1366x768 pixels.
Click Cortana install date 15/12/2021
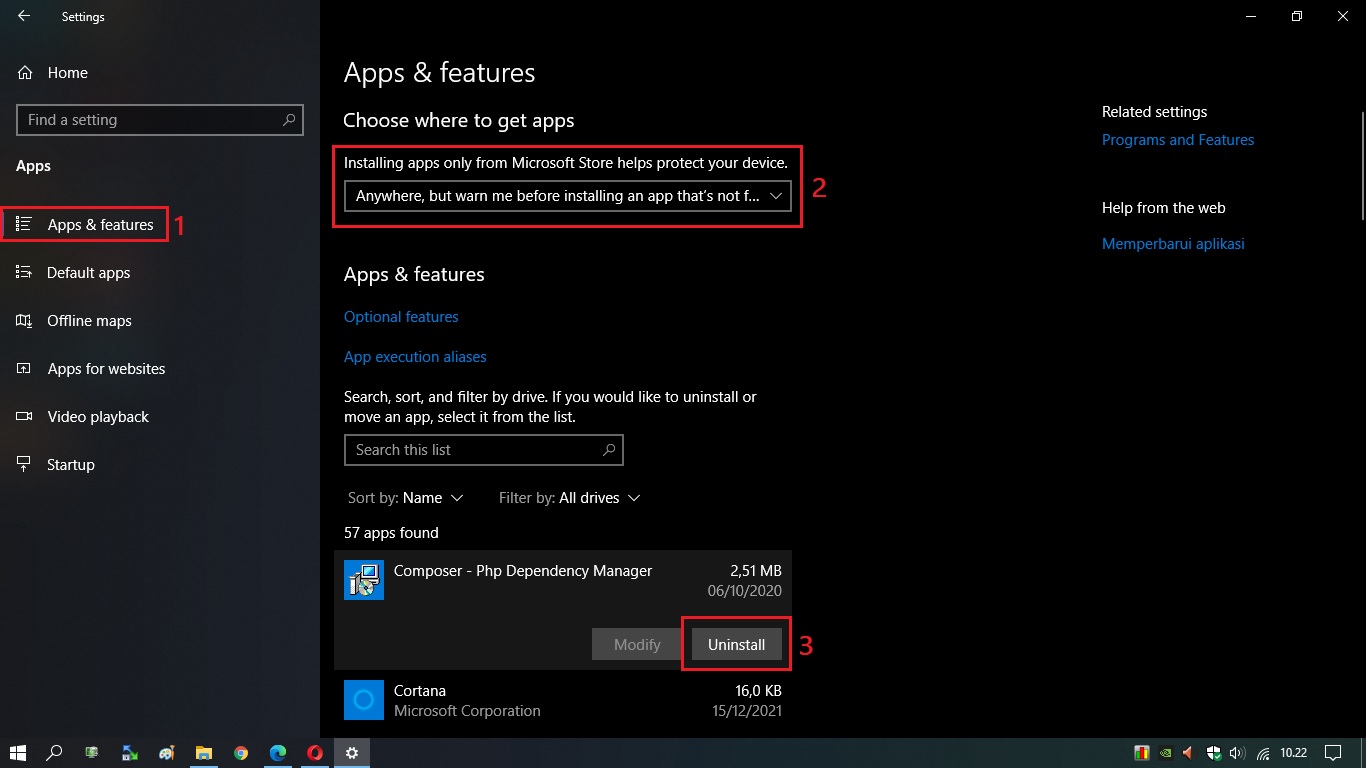tap(745, 711)
